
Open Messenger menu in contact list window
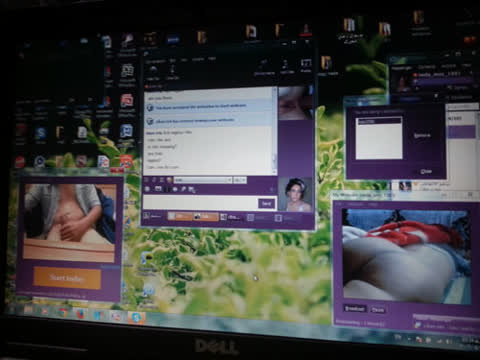402,68
